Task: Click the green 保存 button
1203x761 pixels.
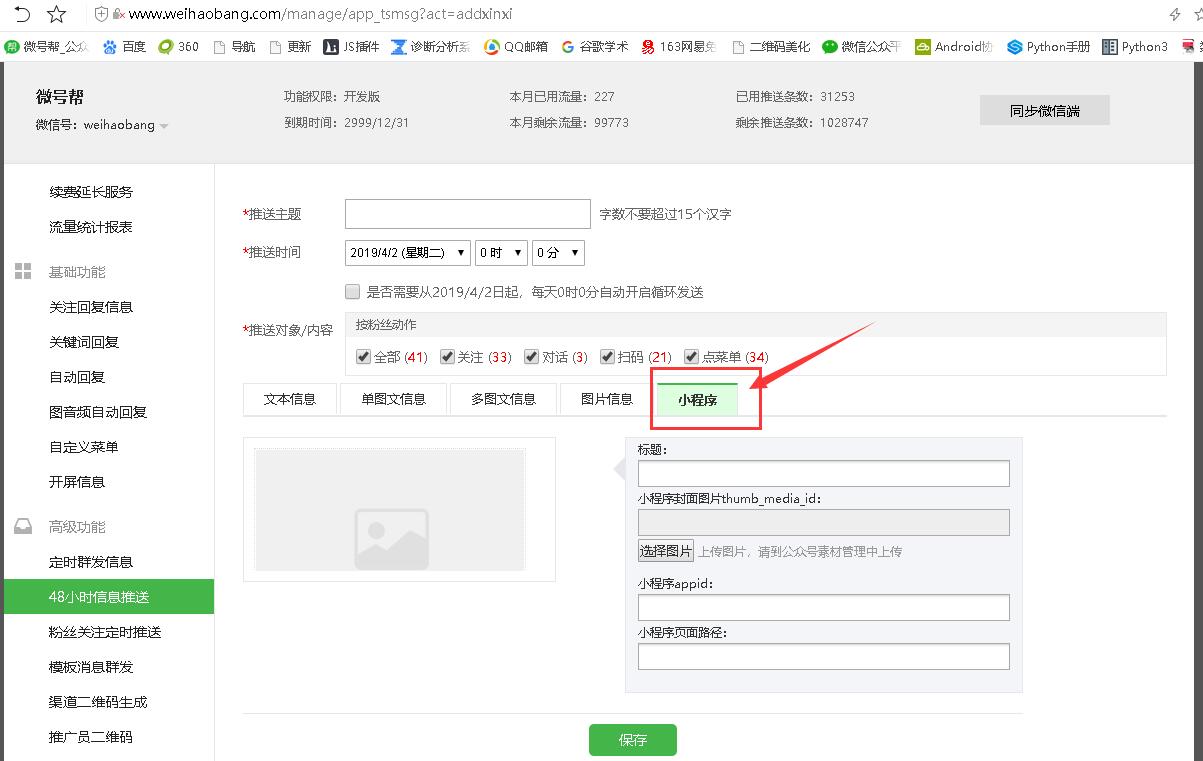Action: click(632, 740)
